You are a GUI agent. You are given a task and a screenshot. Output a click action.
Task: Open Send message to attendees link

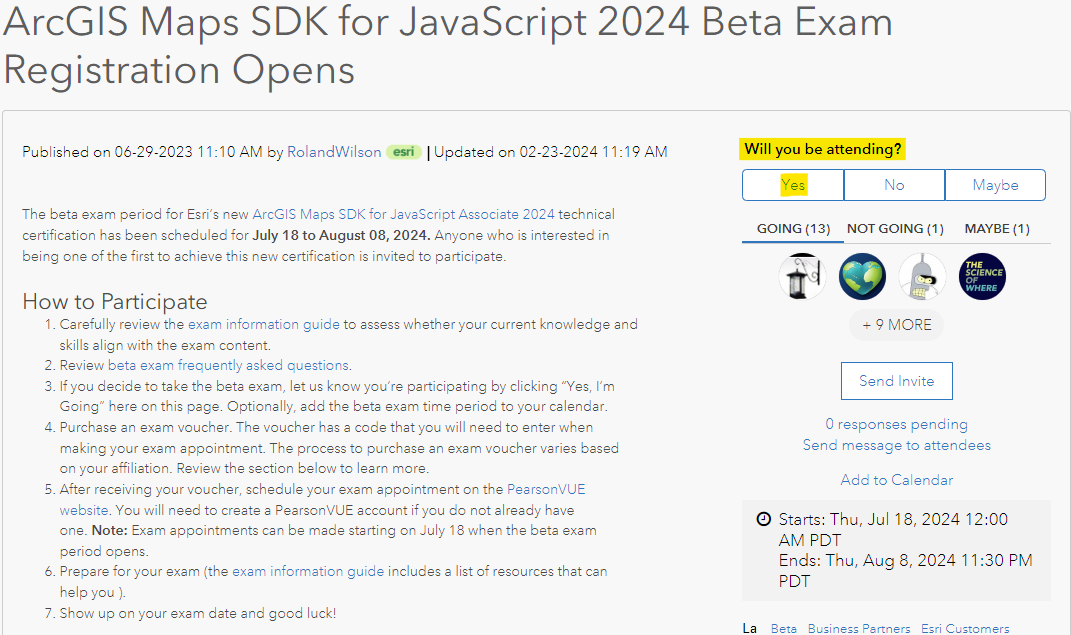[x=896, y=445]
